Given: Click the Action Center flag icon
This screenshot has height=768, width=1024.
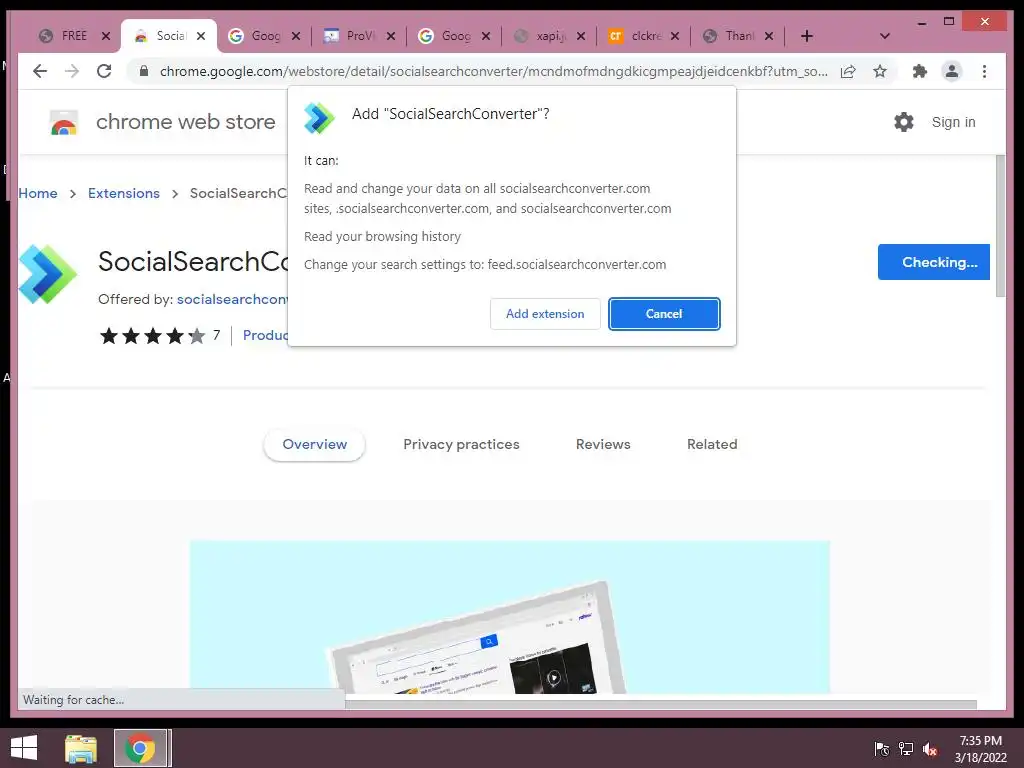Looking at the screenshot, I should click(882, 749).
